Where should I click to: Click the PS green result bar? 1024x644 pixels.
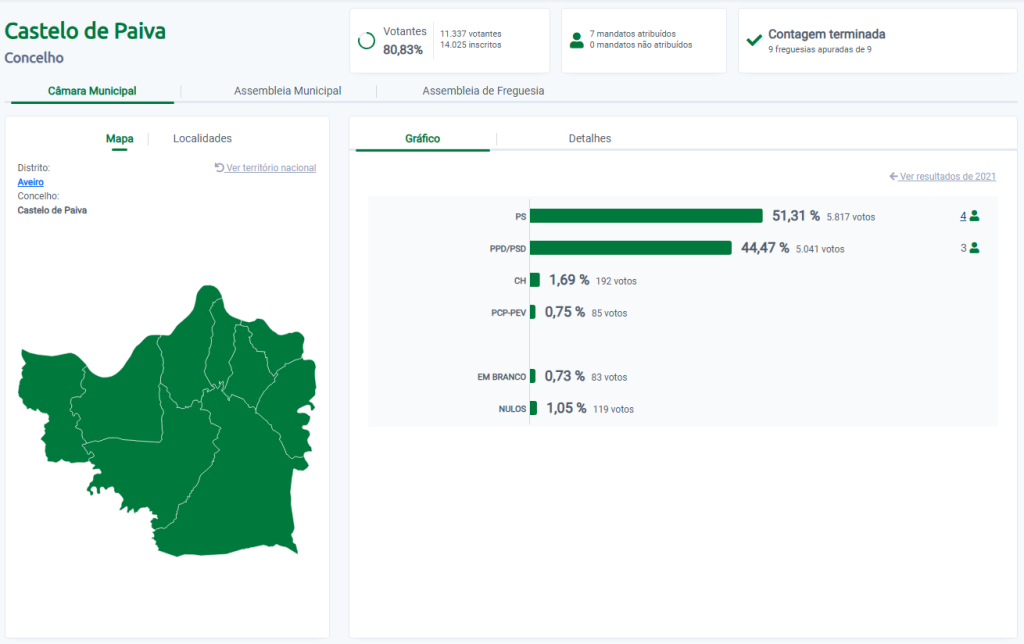pos(646,216)
